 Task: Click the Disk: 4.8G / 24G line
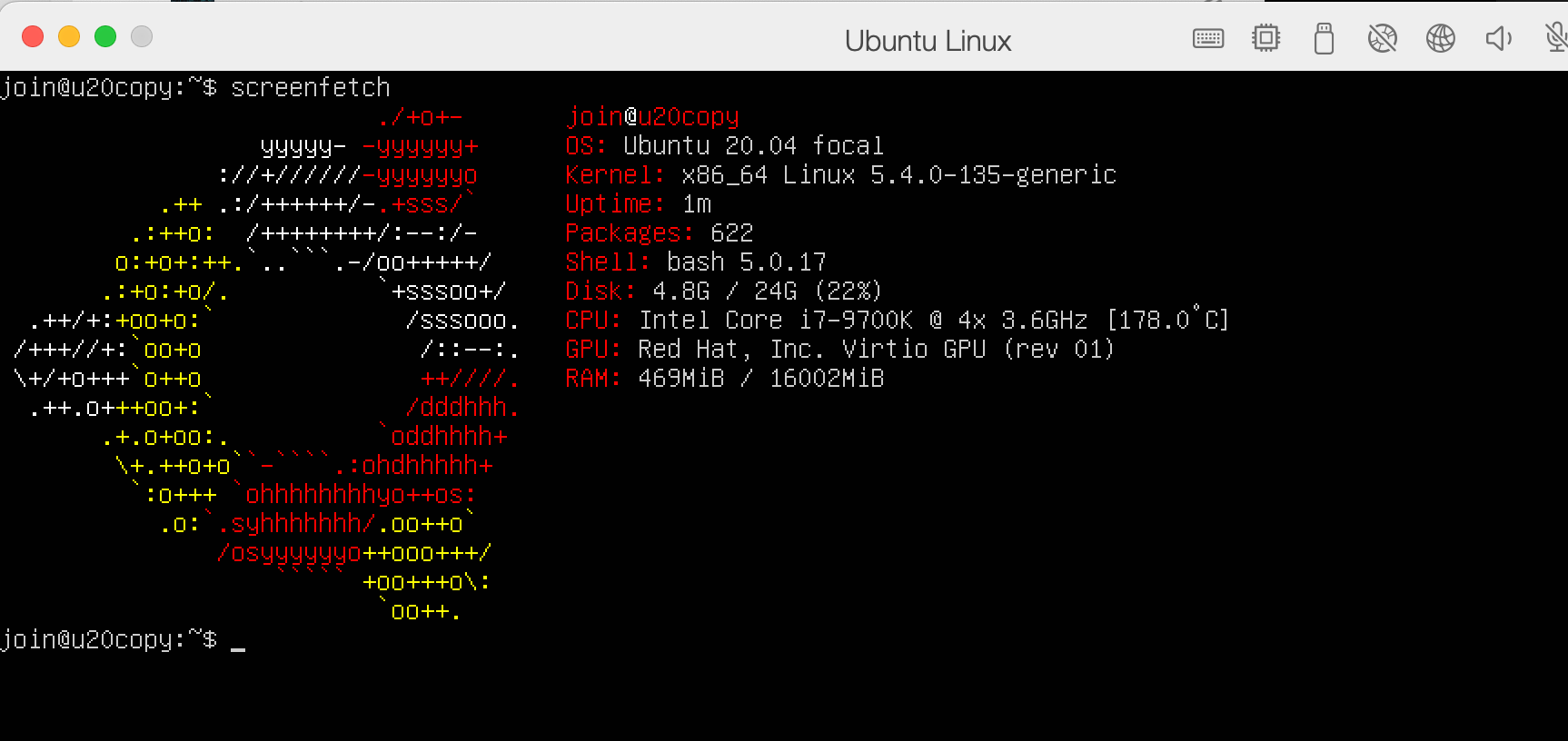pyautogui.click(x=723, y=291)
